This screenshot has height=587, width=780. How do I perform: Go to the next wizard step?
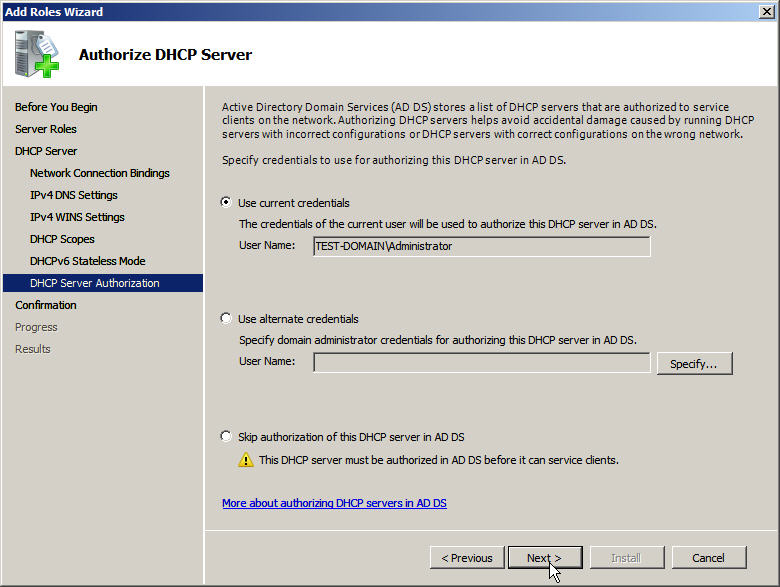(x=545, y=558)
